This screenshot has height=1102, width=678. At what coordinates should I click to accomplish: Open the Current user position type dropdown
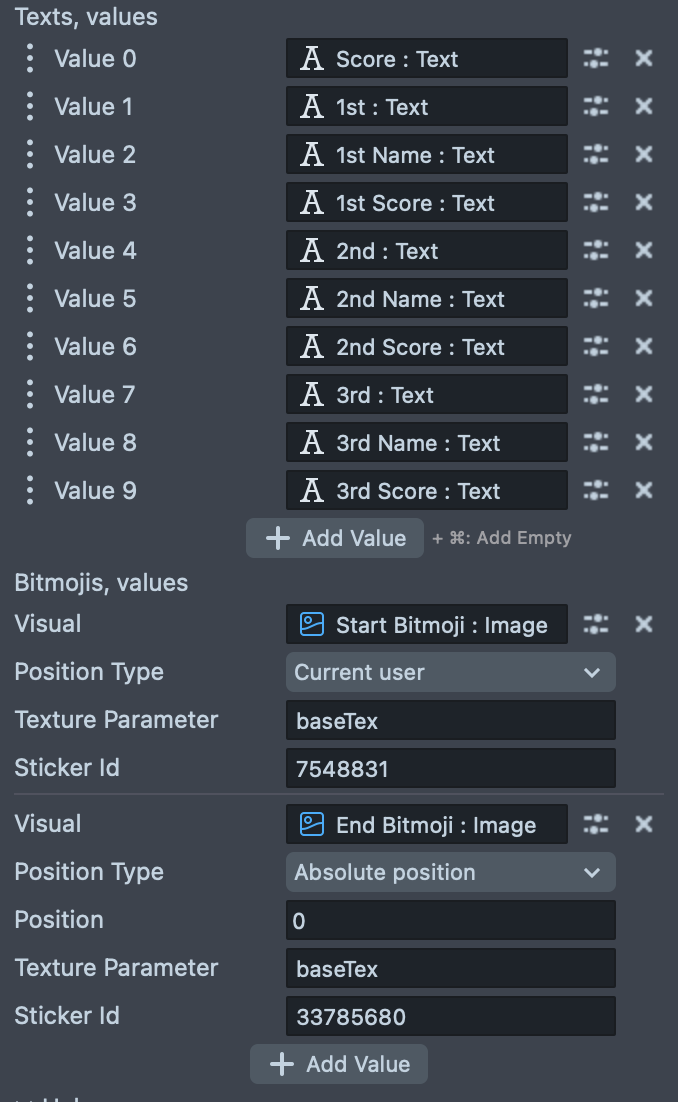(450, 673)
